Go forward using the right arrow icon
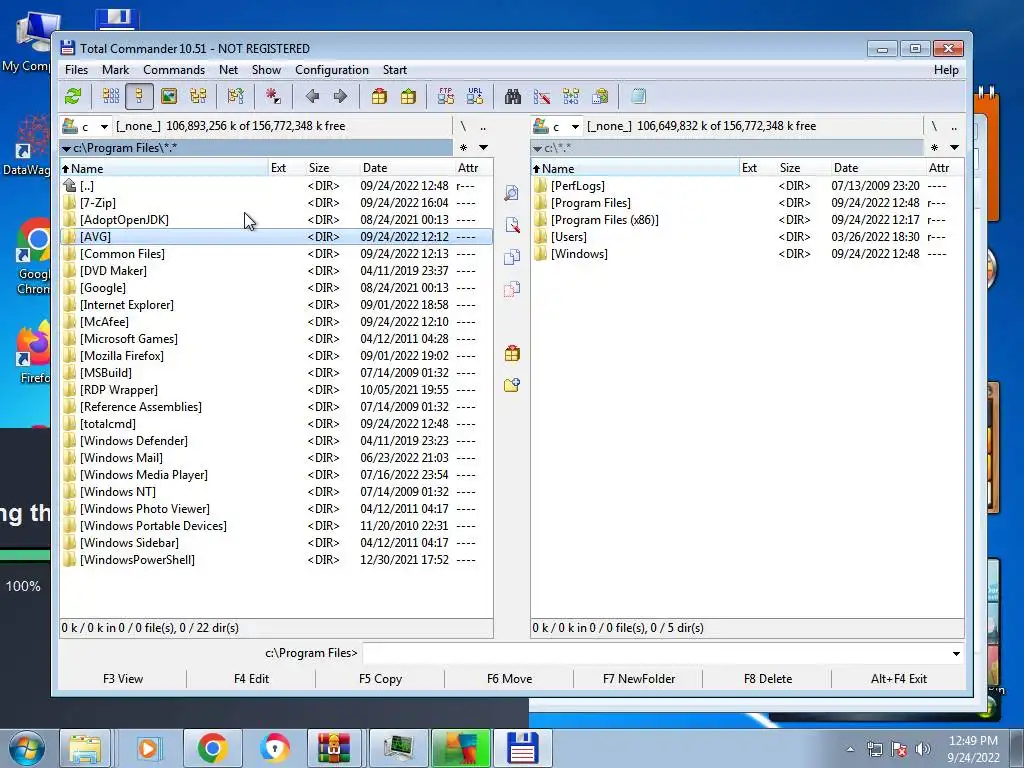The image size is (1024, 768). (340, 97)
